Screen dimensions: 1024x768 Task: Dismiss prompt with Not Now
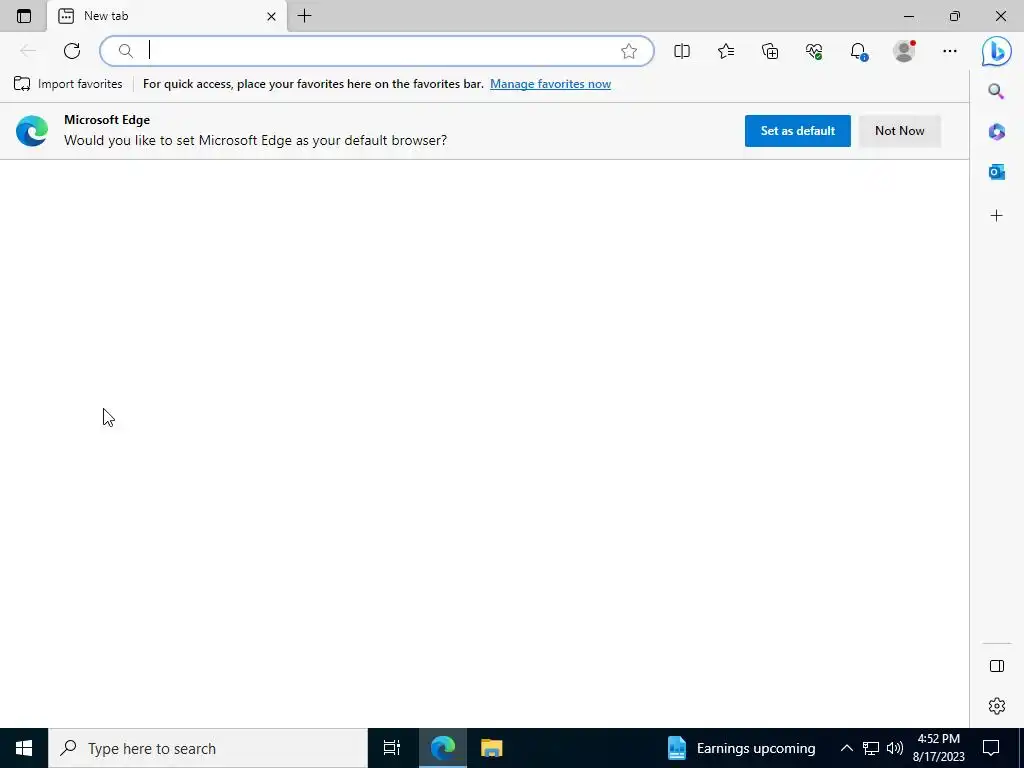pos(899,131)
